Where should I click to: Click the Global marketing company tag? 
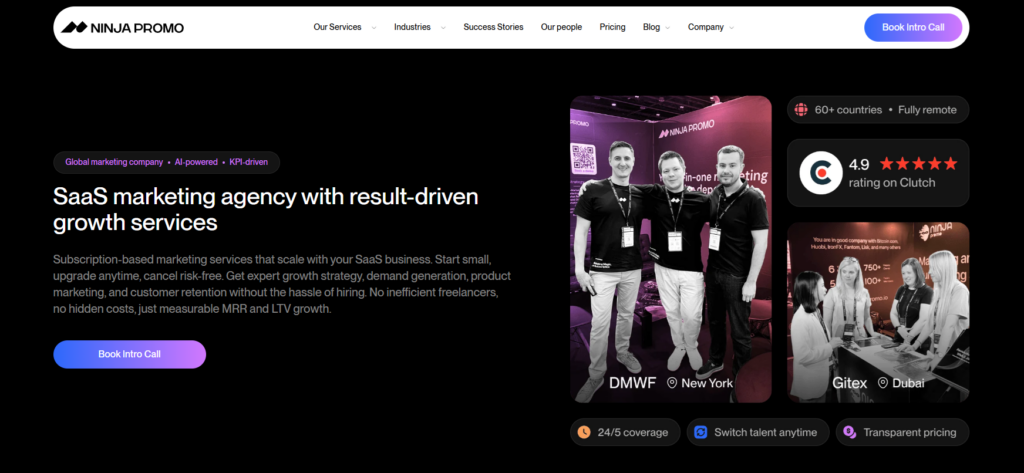point(114,162)
